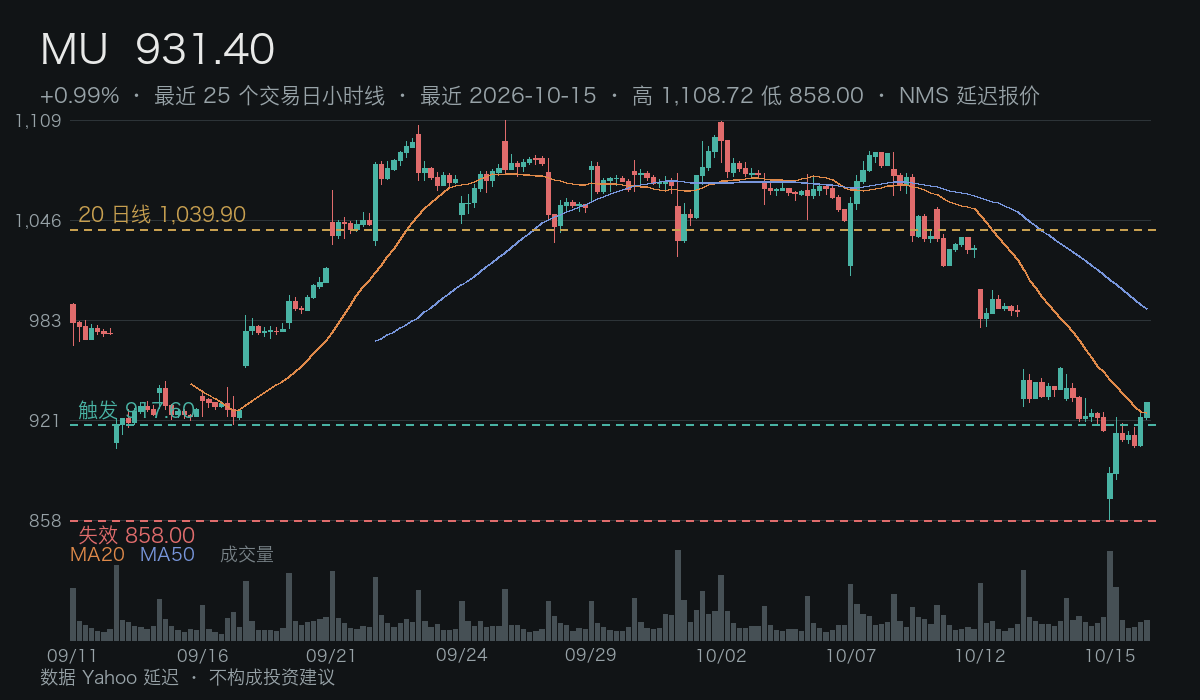The image size is (1200, 700).
Task: Select the NMS 延迟报价 label
Action: click(x=969, y=96)
